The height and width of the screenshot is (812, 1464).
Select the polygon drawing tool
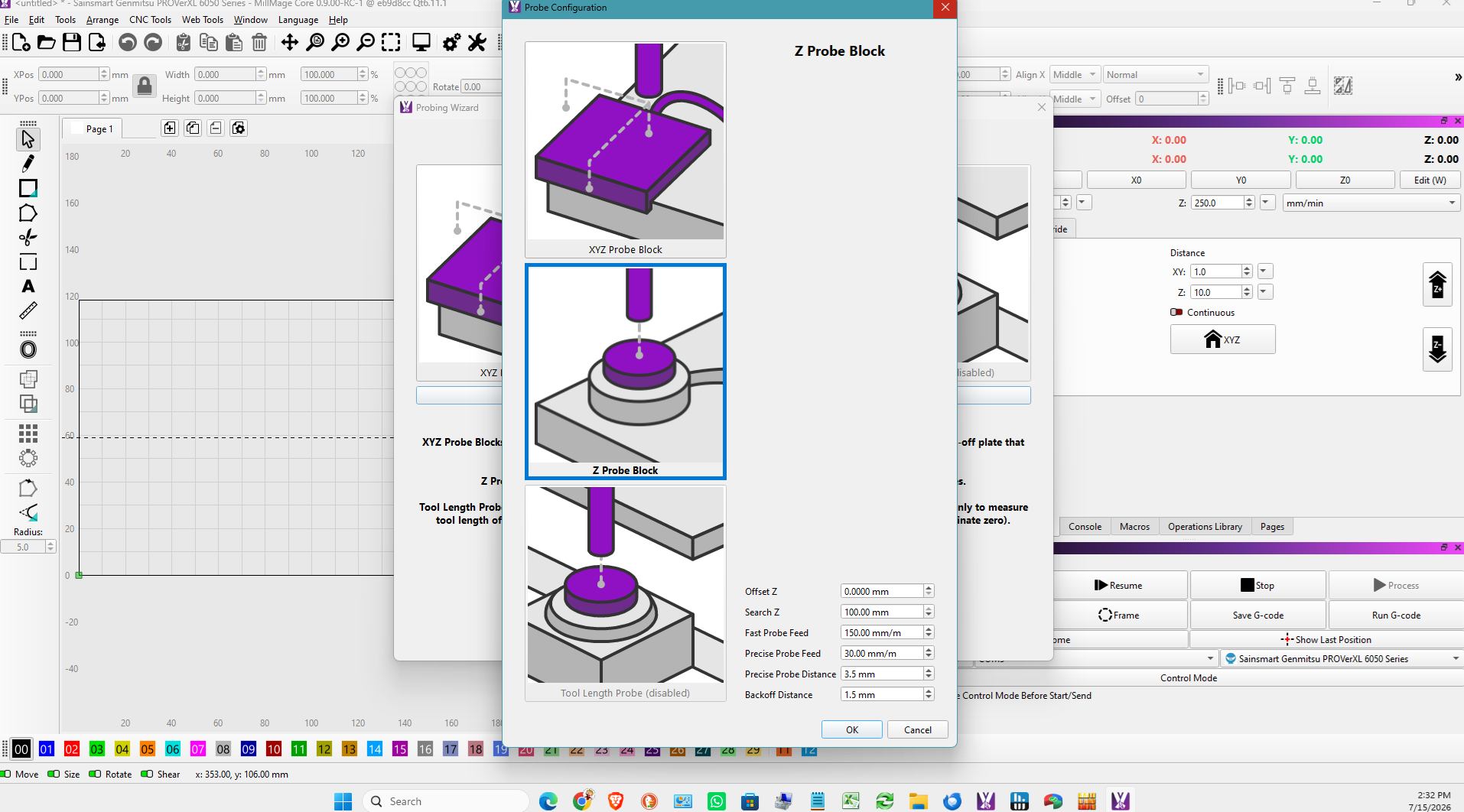click(28, 213)
